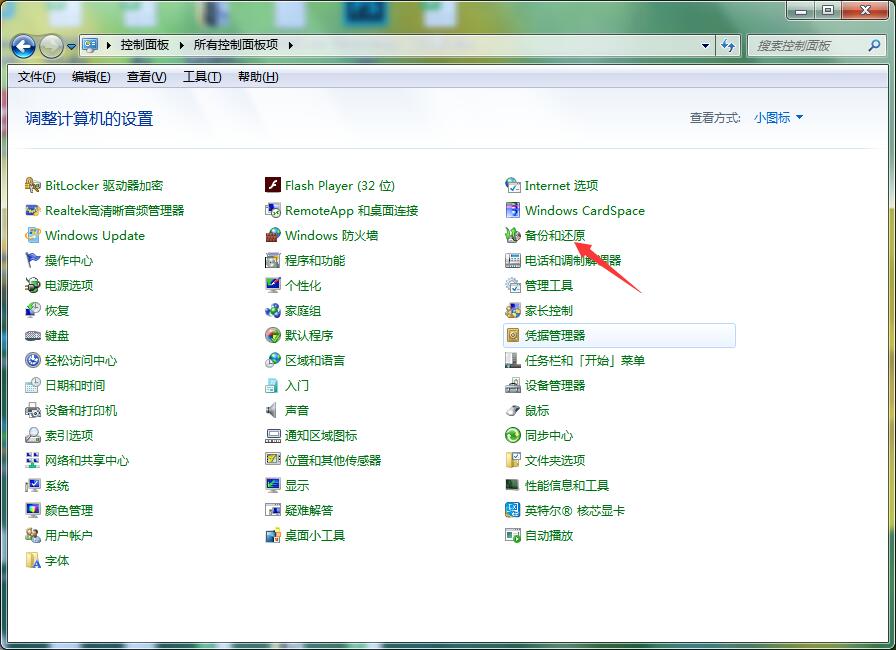Click the 默认程序 icon
Image resolution: width=896 pixels, height=650 pixels.
coord(273,335)
